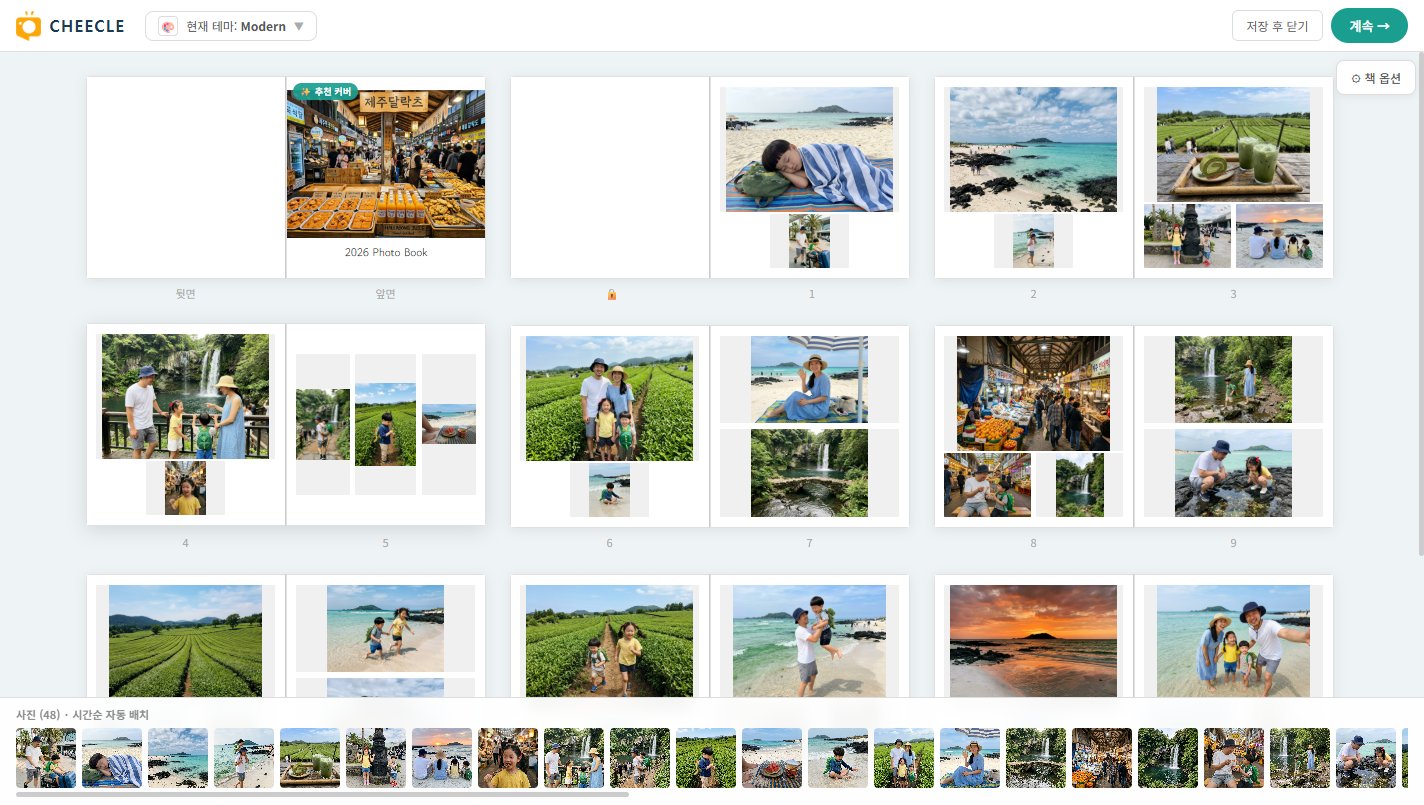Select the family tea field photo on page 6
Screen dimensions: 1424x805
(x=609, y=398)
